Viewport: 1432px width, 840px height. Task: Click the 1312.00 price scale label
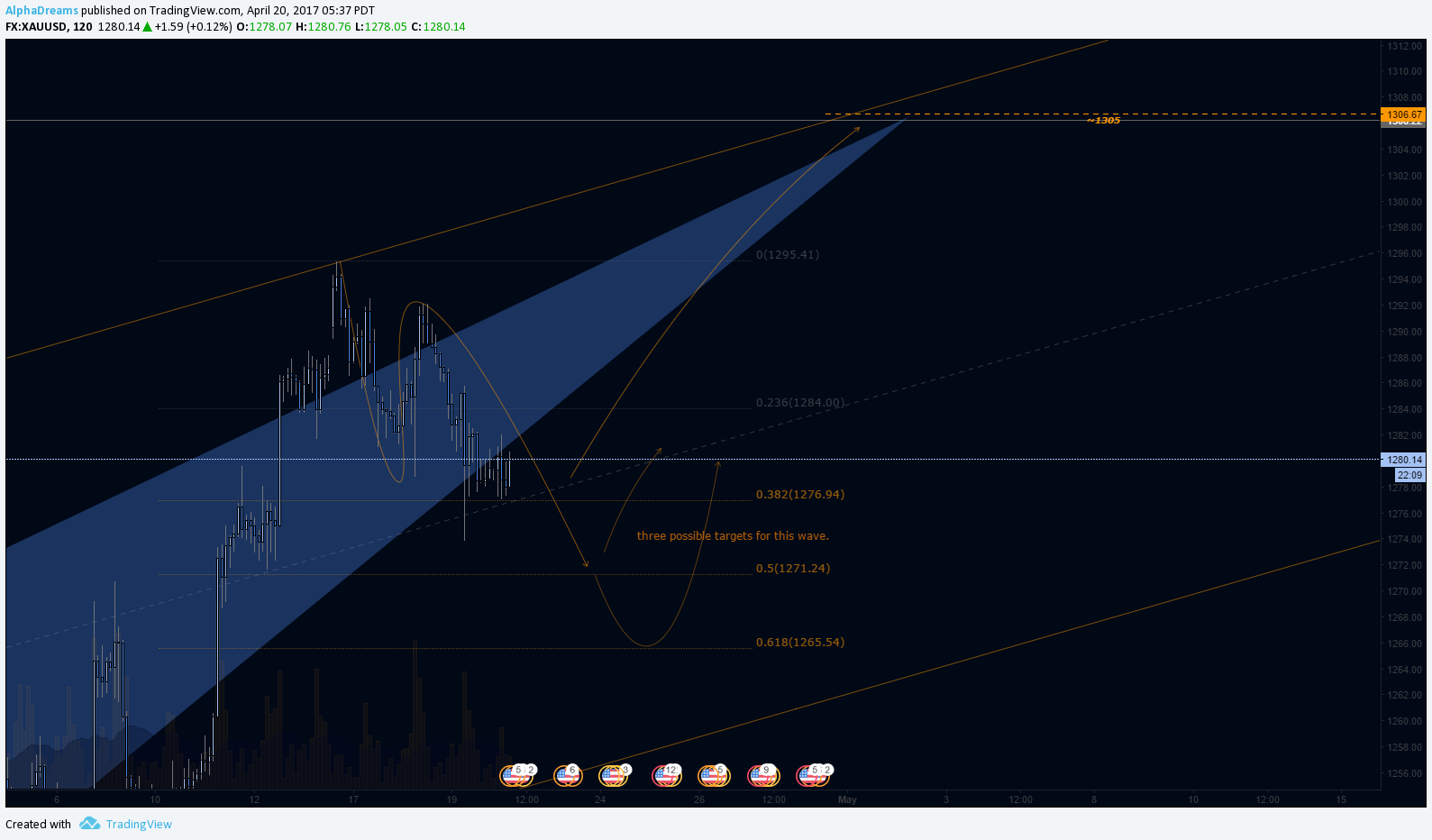pyautogui.click(x=1404, y=46)
